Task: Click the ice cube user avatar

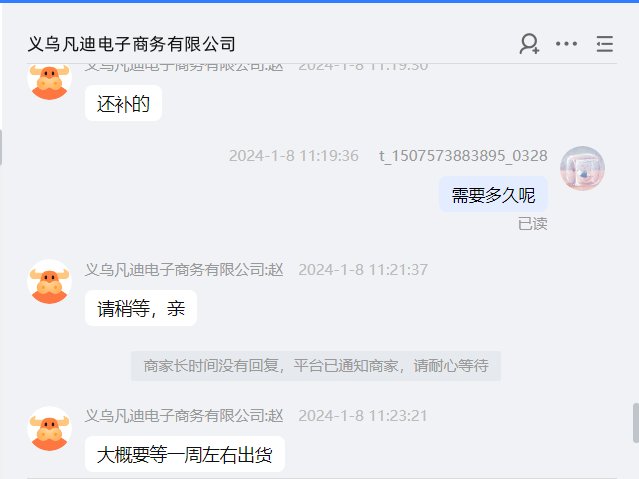Action: (x=582, y=168)
